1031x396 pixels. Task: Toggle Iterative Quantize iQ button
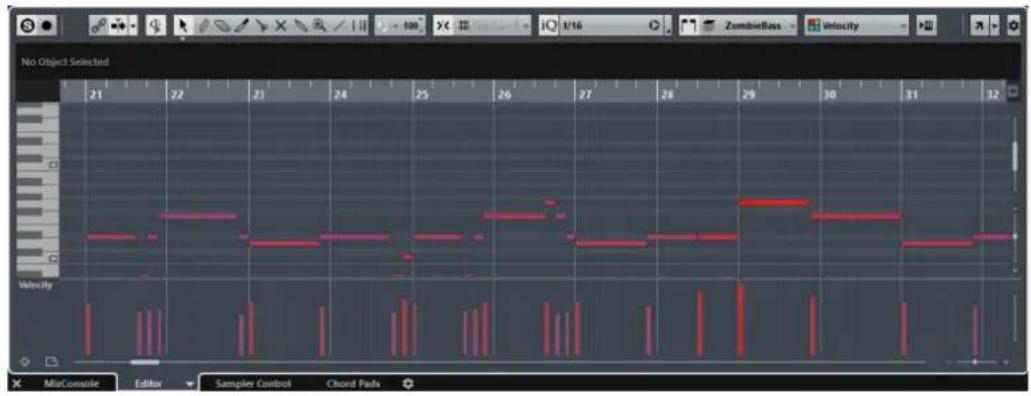pos(548,25)
